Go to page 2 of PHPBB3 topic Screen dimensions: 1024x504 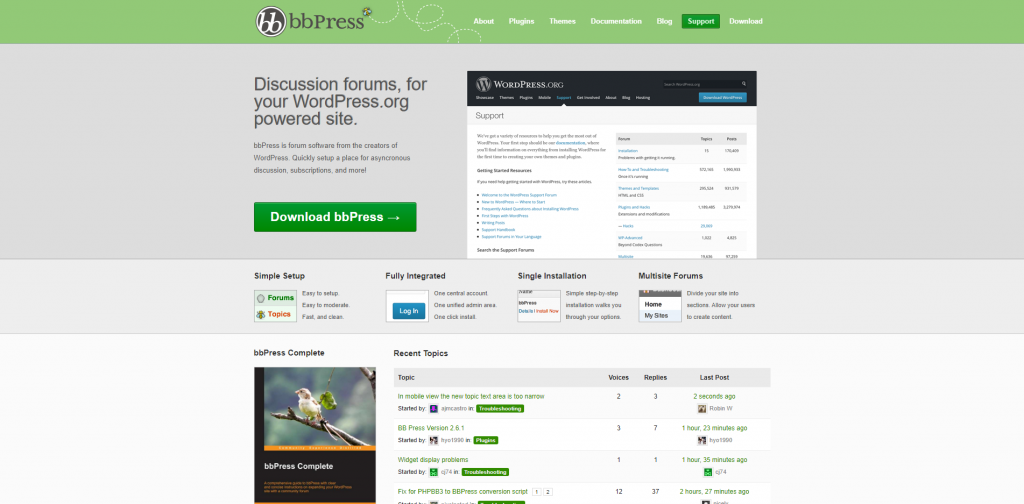[x=548, y=492]
